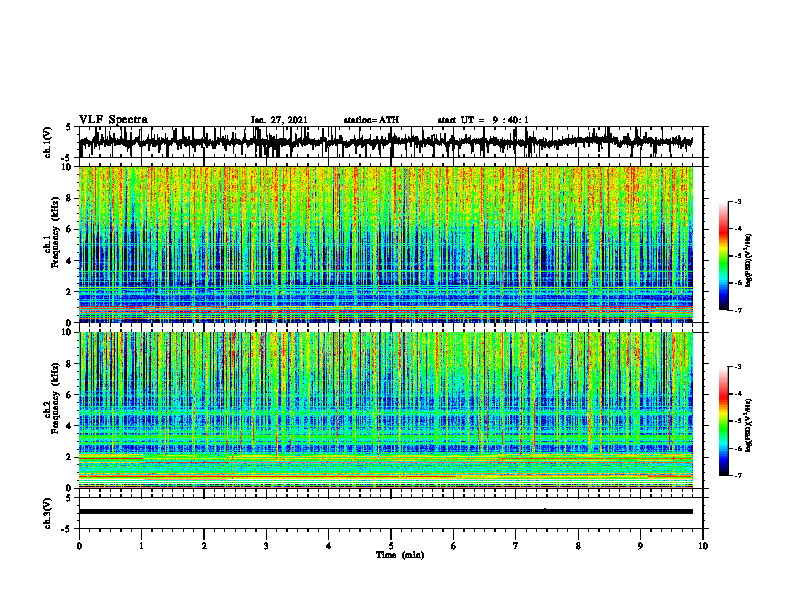Click time axis tick label "3"
Viewport: 792px width, 612px height.
[266, 546]
